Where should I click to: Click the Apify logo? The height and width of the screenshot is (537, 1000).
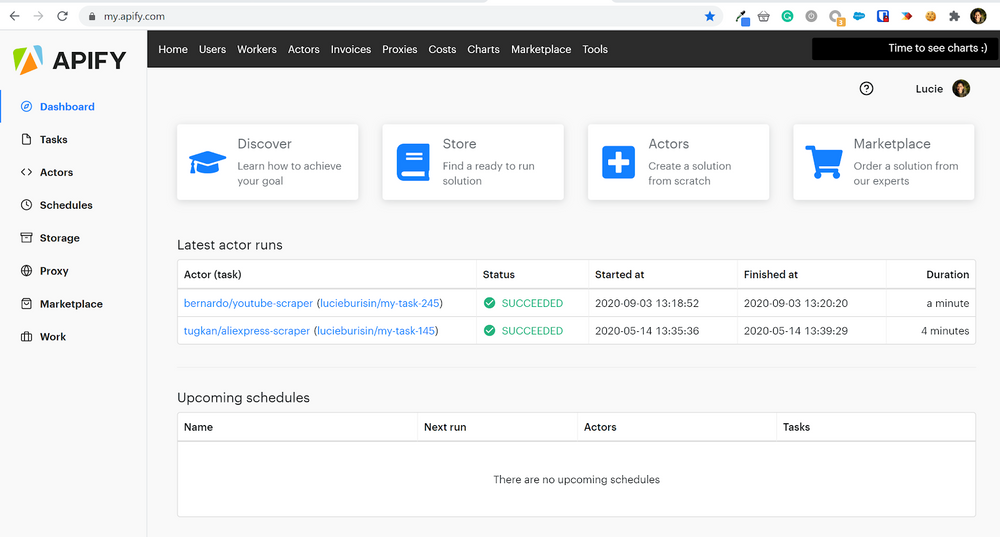[70, 61]
